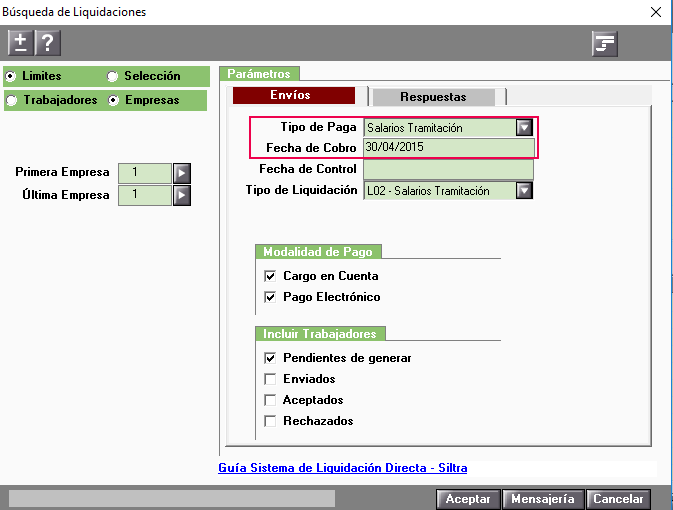Image resolution: width=673 pixels, height=510 pixels.
Task: Toggle Pago Electrónico checkbox
Action: 270,297
